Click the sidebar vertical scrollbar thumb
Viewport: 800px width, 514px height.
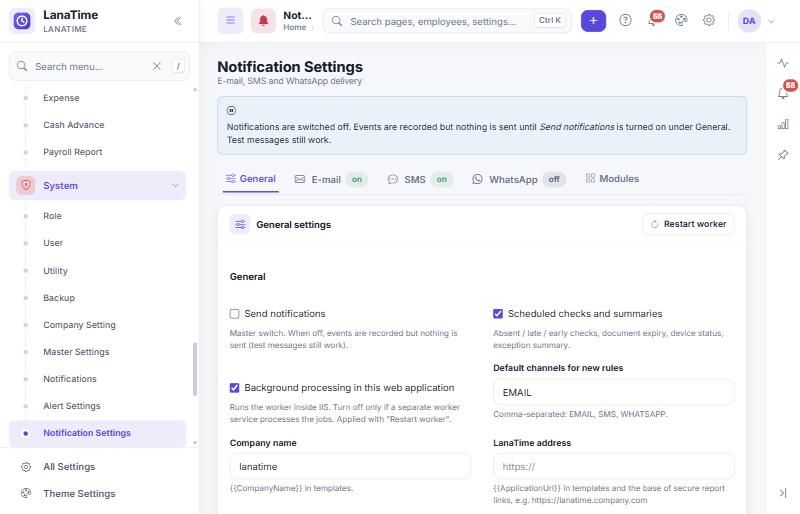(195, 369)
